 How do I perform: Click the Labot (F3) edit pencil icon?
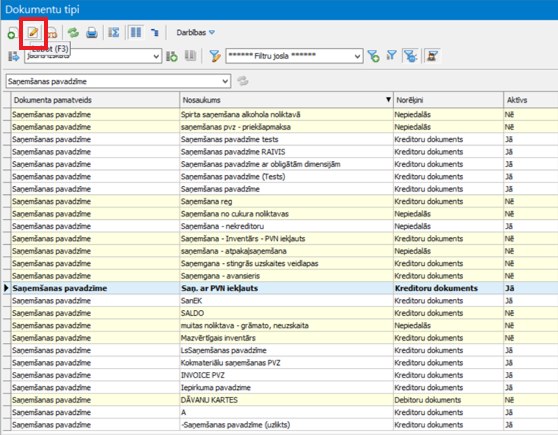pyautogui.click(x=33, y=32)
